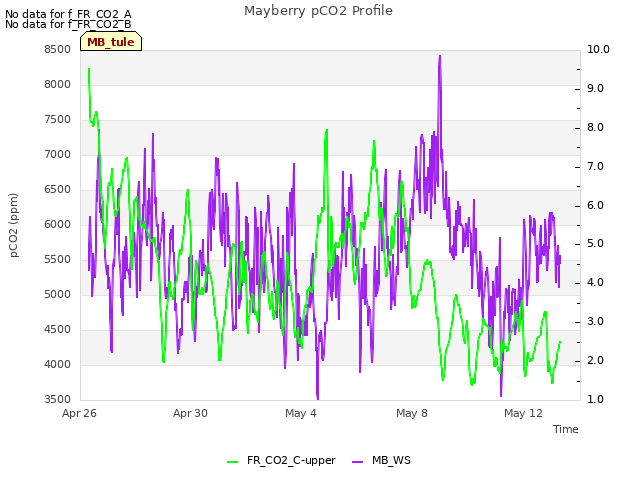Screen dimensions: 640x480
Task: Click the 7000 left axis value
Action: pos(58,155)
